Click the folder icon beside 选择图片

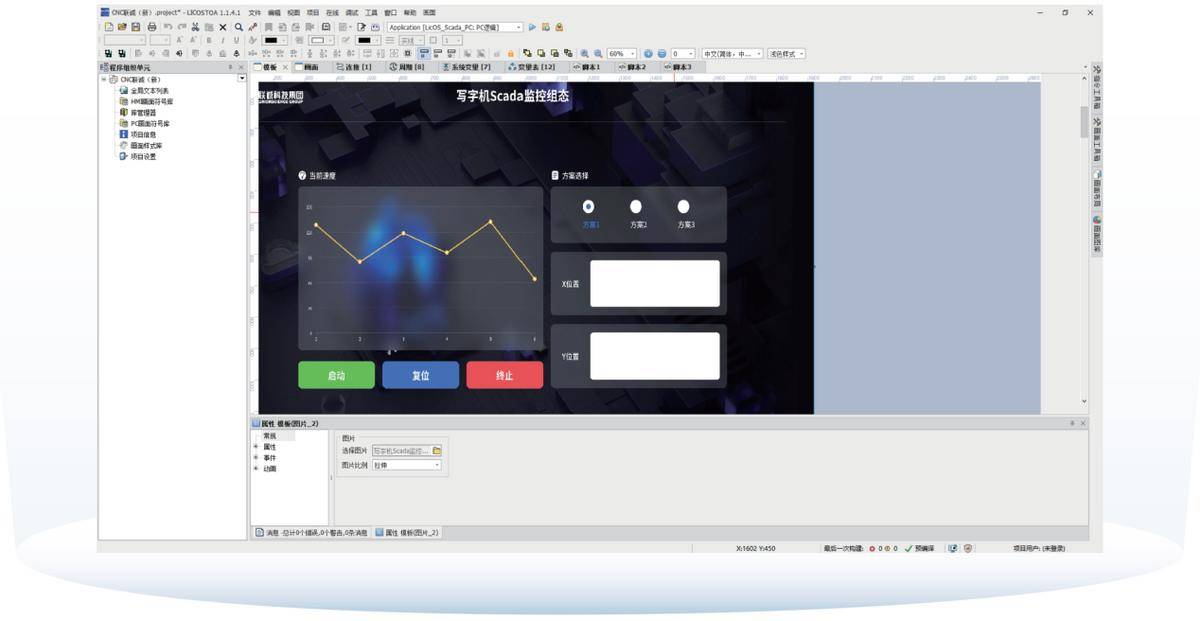tap(437, 451)
